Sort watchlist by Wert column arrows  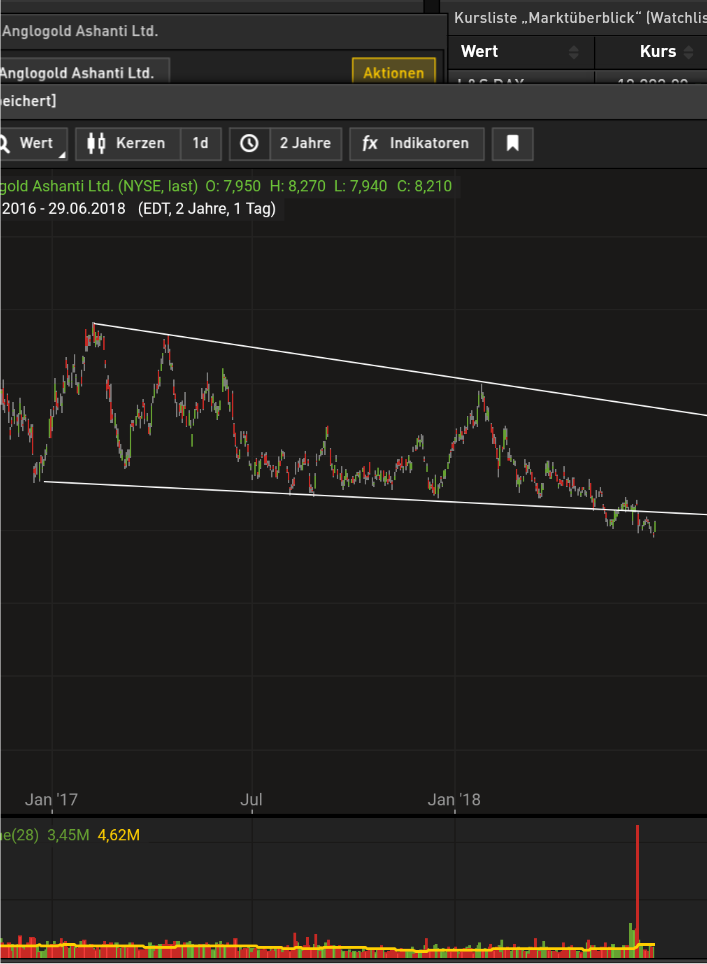click(x=573, y=52)
